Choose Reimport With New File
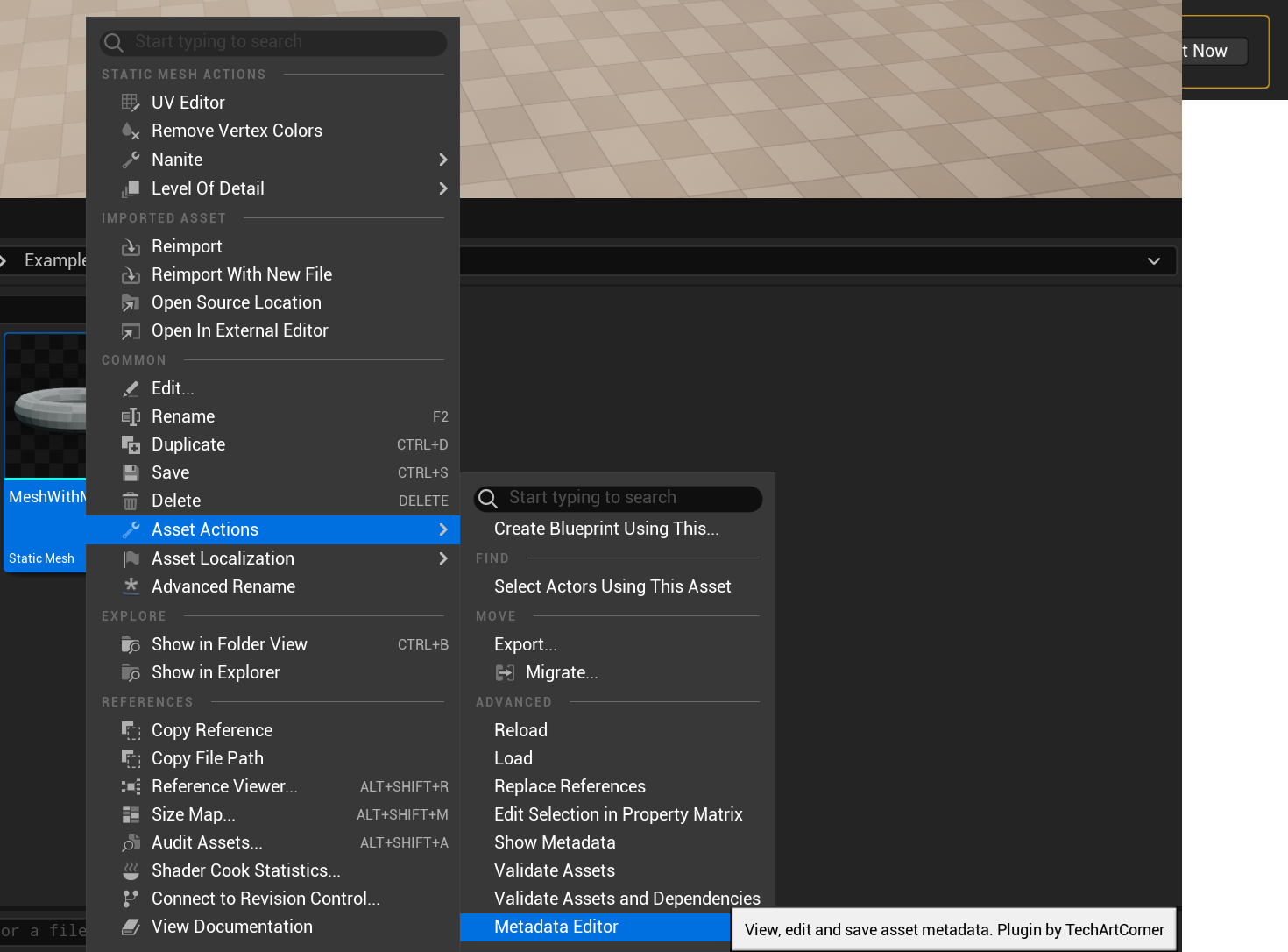The width and height of the screenshot is (1288, 952). [272, 274]
